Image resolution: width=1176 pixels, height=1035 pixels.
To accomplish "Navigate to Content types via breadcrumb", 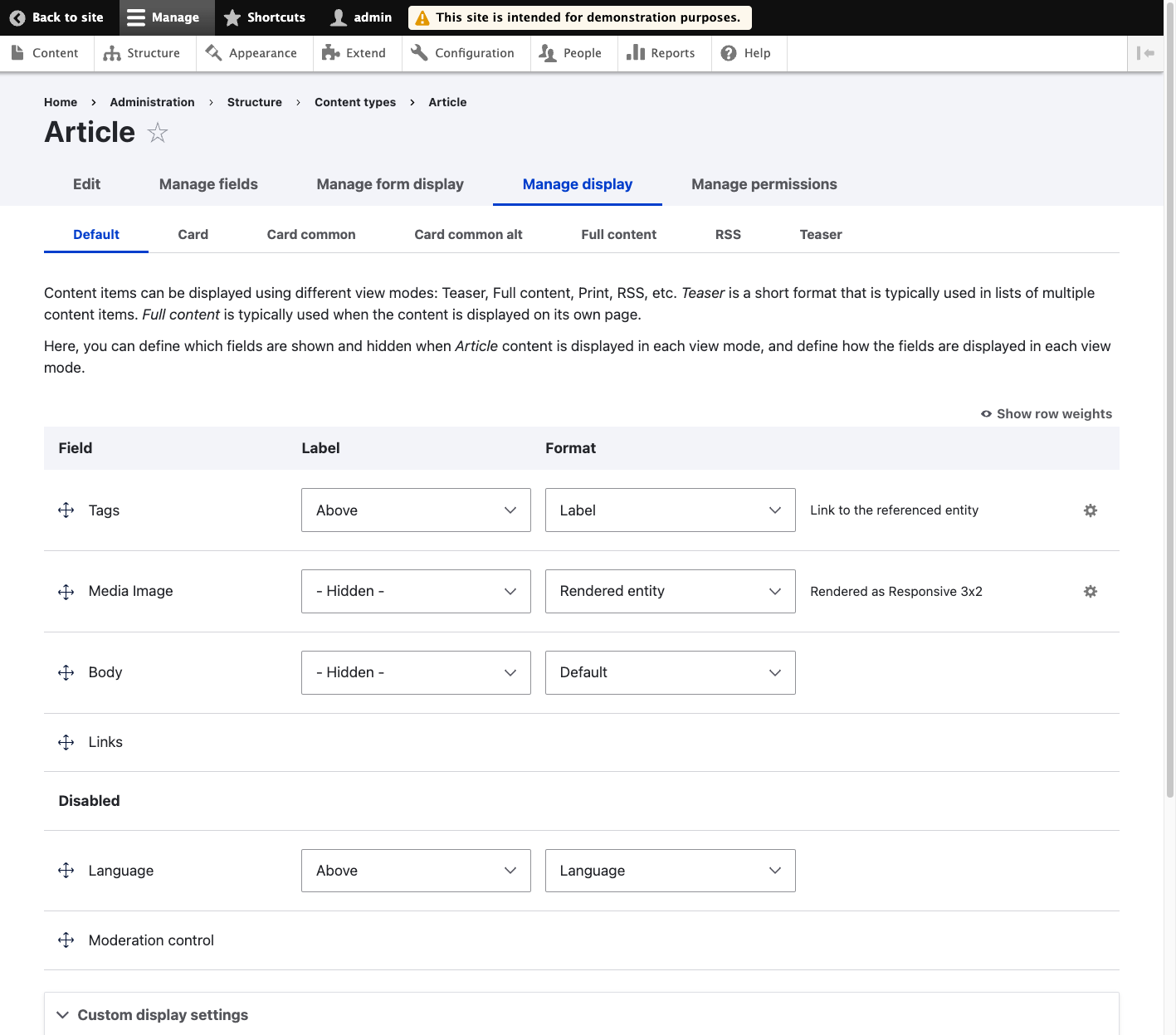I will click(354, 102).
